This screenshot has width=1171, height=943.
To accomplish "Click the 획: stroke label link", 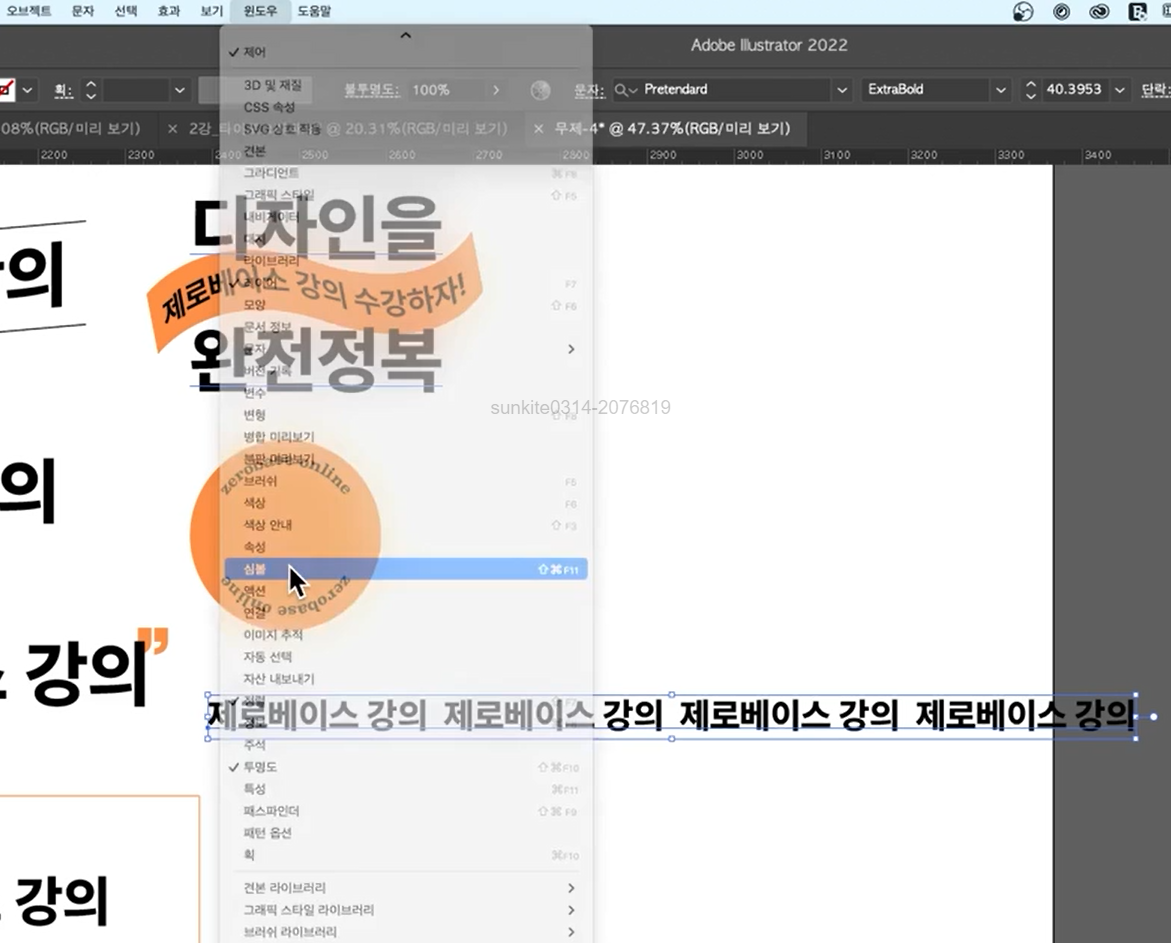I will pos(63,90).
